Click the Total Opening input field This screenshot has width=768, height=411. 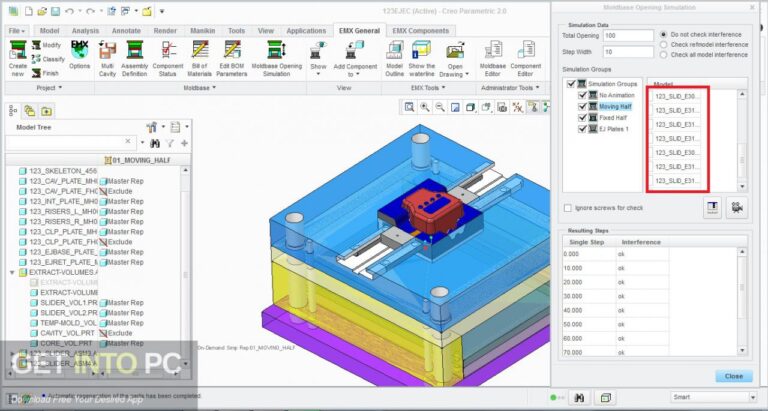coord(628,36)
